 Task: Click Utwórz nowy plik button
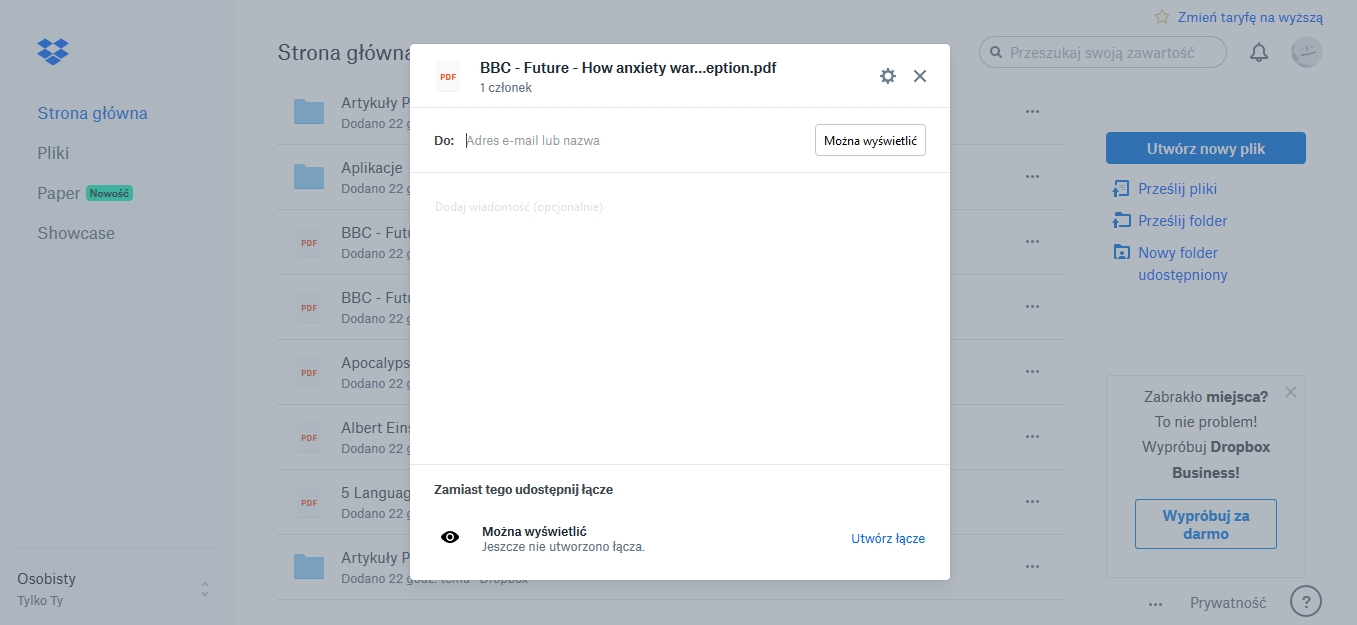[x=1206, y=148]
